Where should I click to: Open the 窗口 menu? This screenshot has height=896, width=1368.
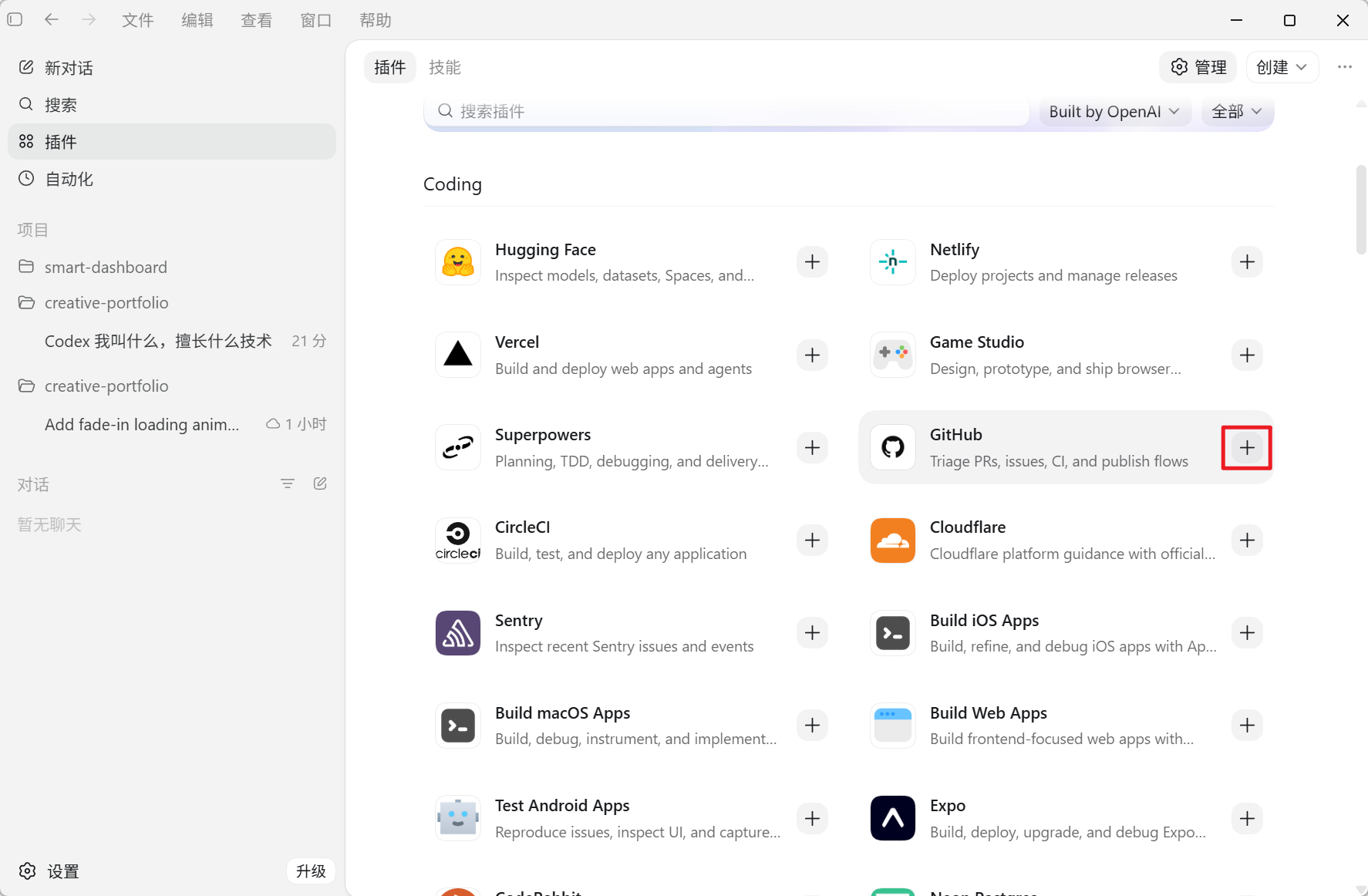coord(315,20)
